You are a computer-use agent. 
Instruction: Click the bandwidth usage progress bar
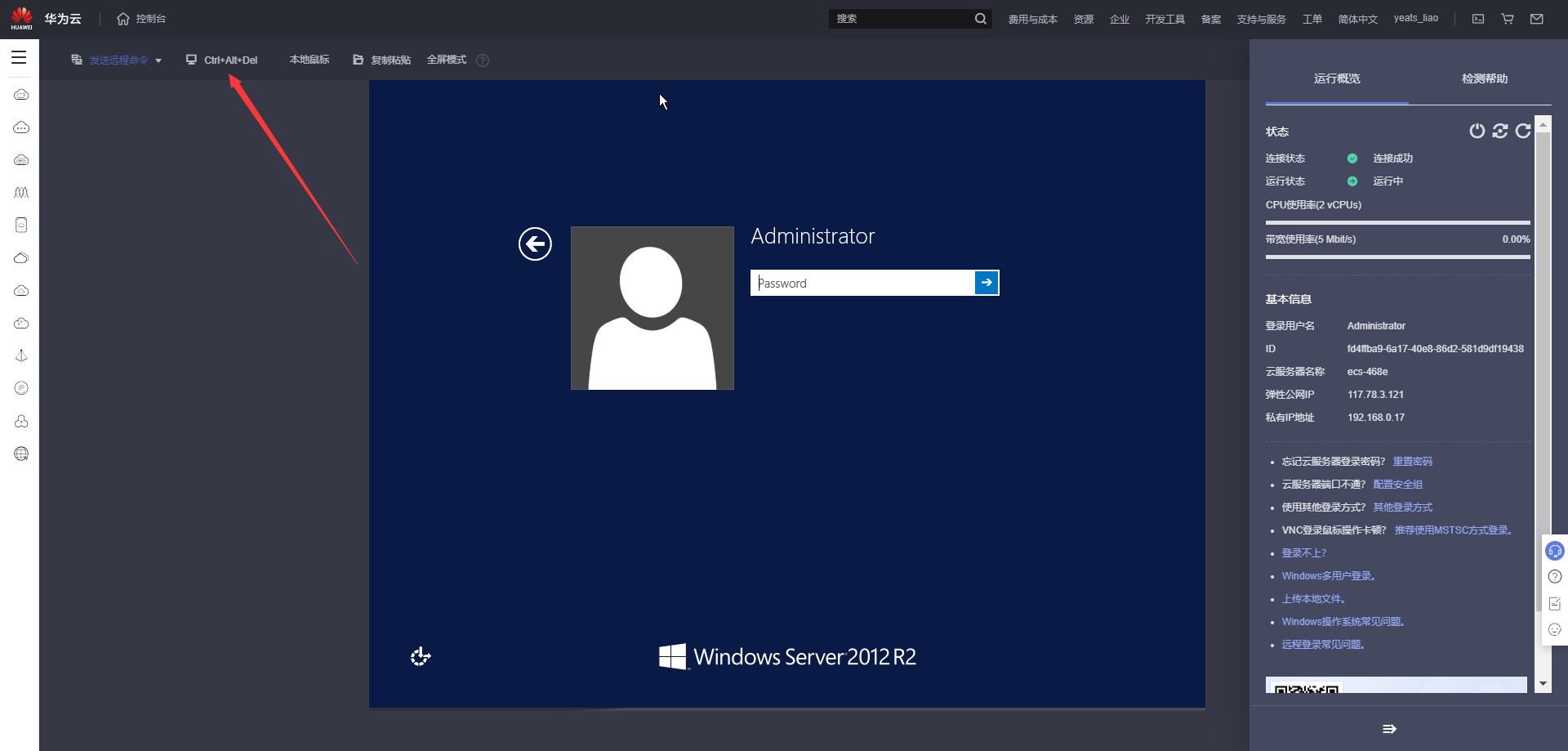[1397, 257]
